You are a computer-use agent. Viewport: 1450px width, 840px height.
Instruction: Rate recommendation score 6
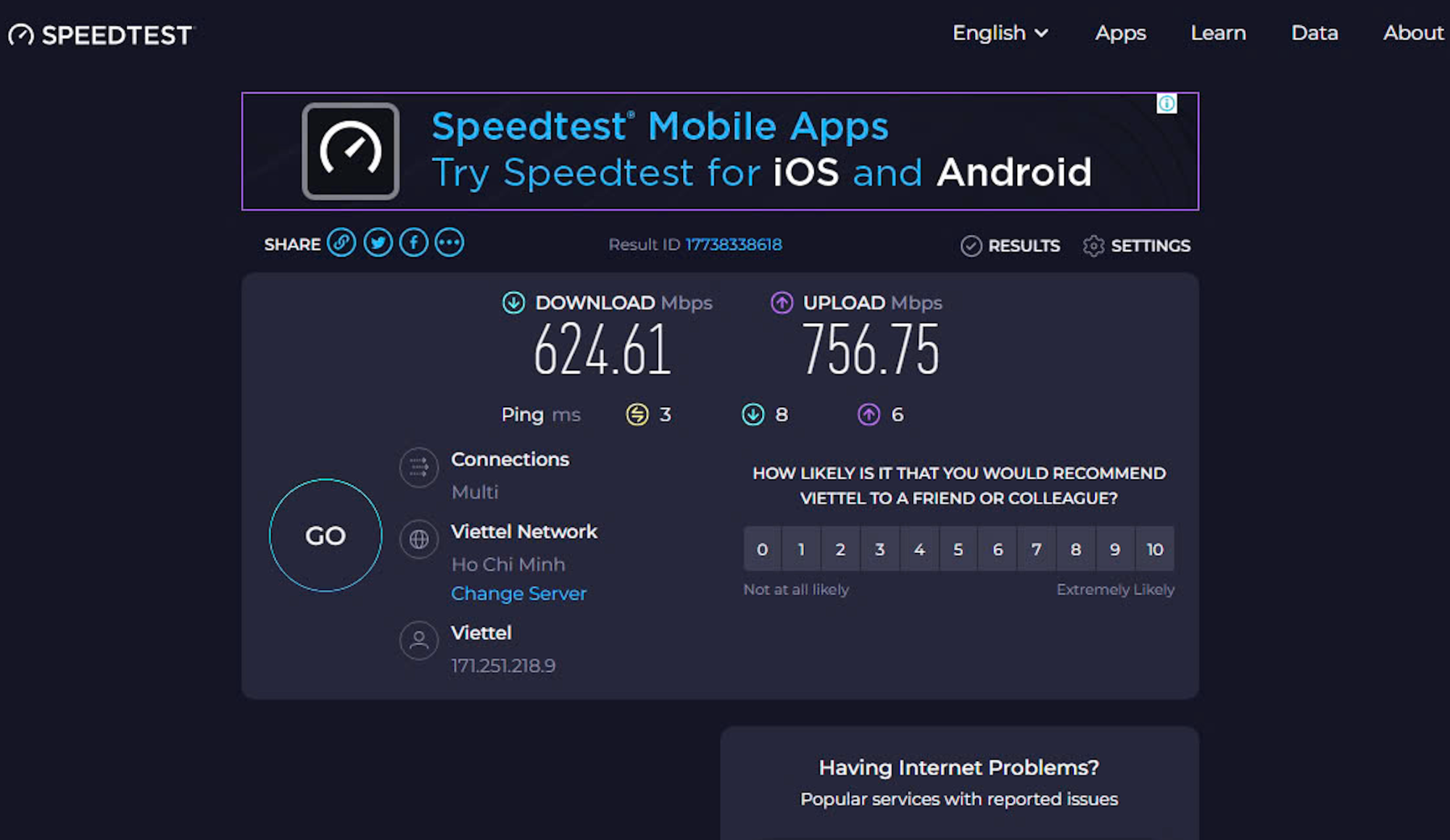point(998,549)
